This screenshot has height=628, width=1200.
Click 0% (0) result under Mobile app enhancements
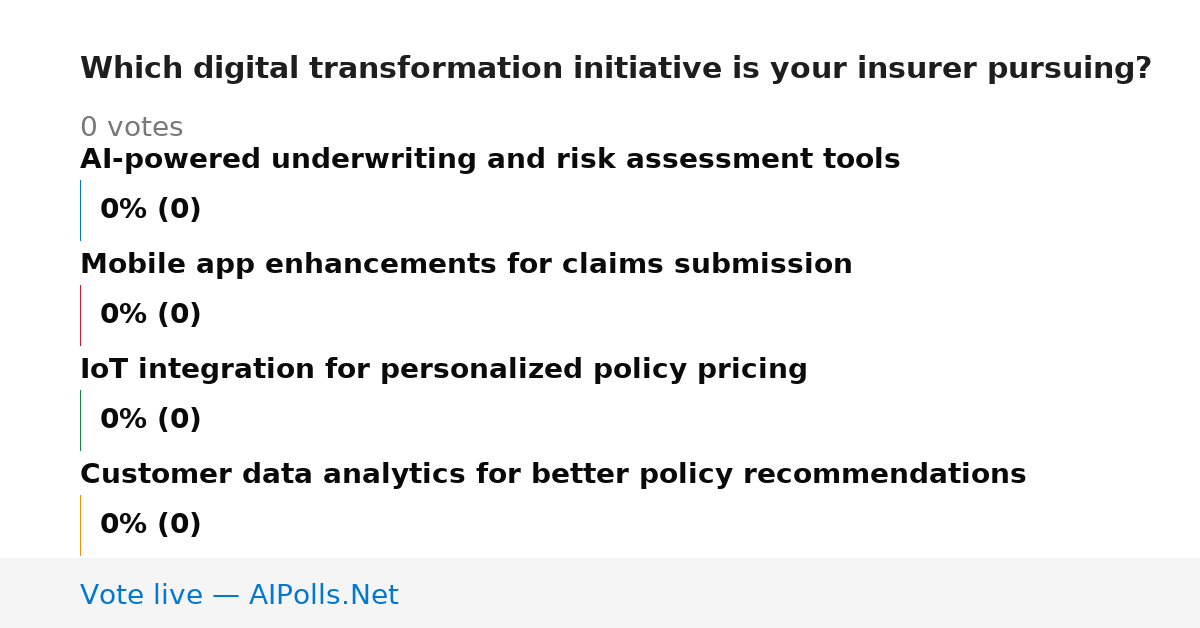click(x=151, y=315)
